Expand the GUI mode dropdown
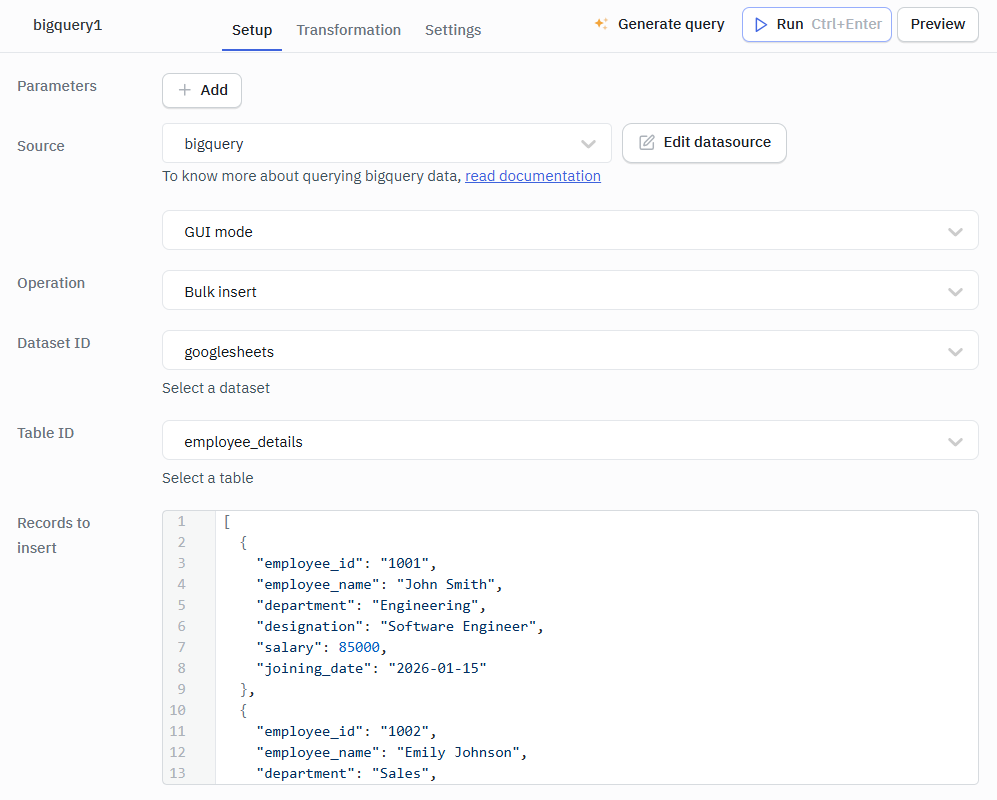This screenshot has height=800, width=997. [x=570, y=231]
